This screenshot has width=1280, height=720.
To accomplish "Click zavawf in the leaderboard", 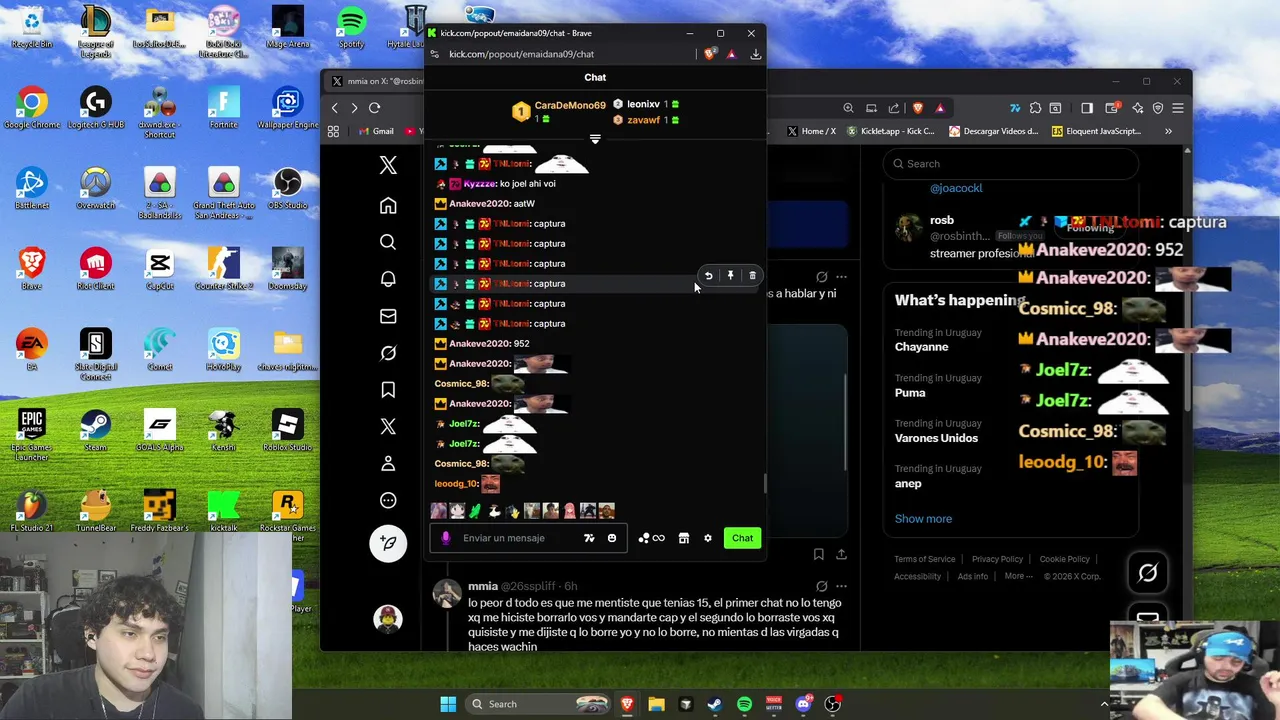I will coord(643,120).
